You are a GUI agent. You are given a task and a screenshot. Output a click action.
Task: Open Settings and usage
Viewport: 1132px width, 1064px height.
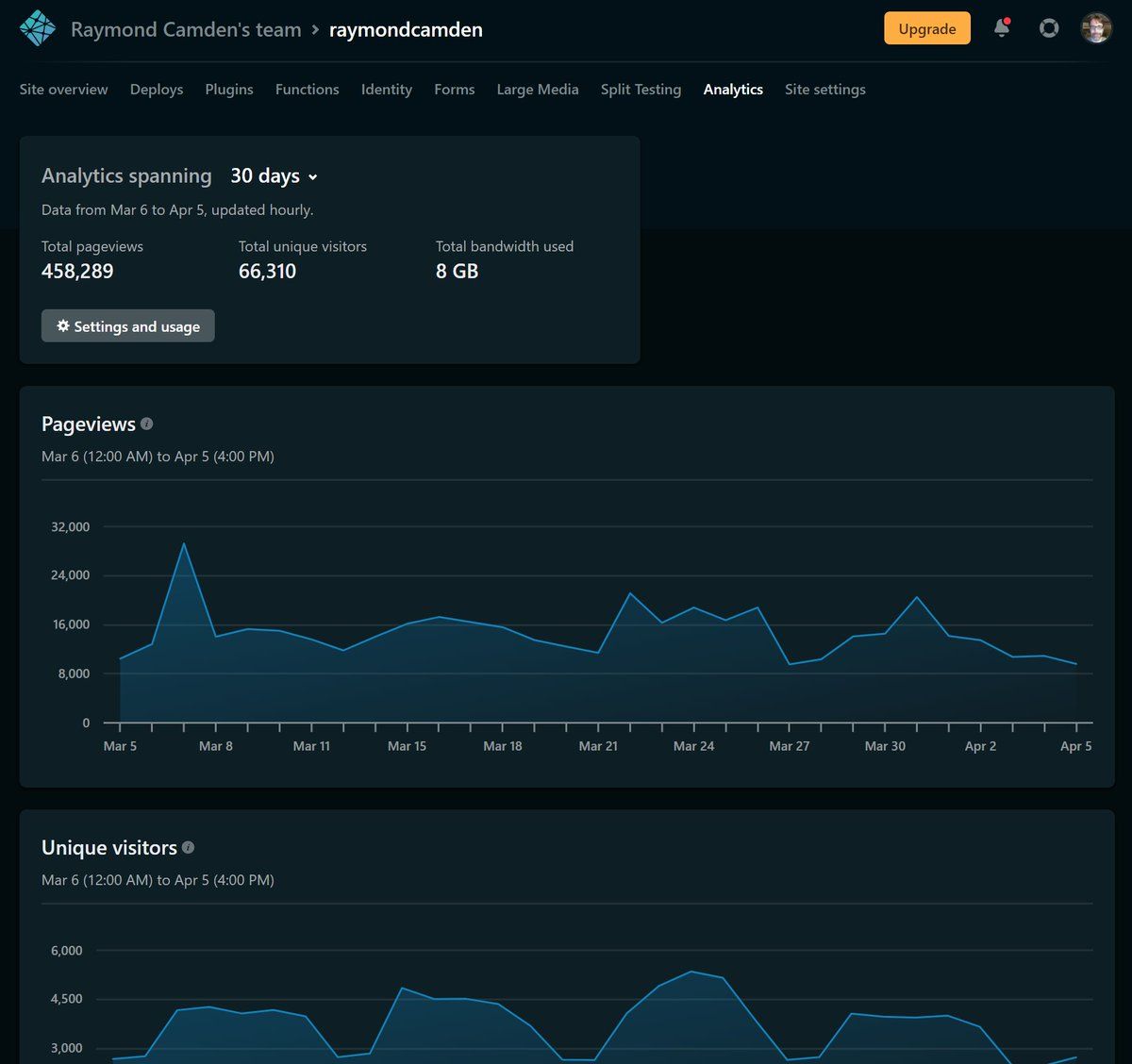click(127, 326)
